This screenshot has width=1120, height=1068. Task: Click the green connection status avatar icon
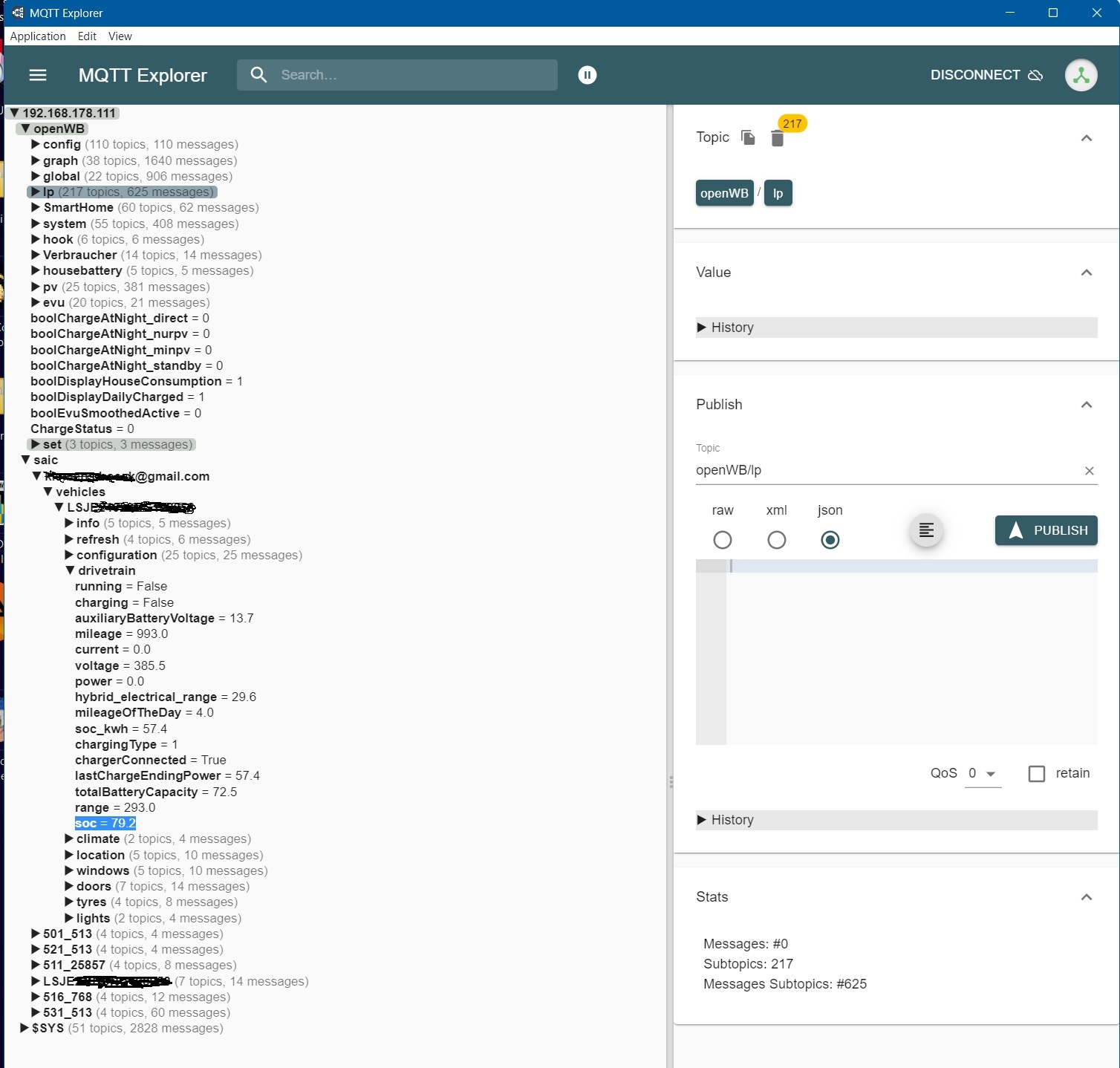[1081, 75]
